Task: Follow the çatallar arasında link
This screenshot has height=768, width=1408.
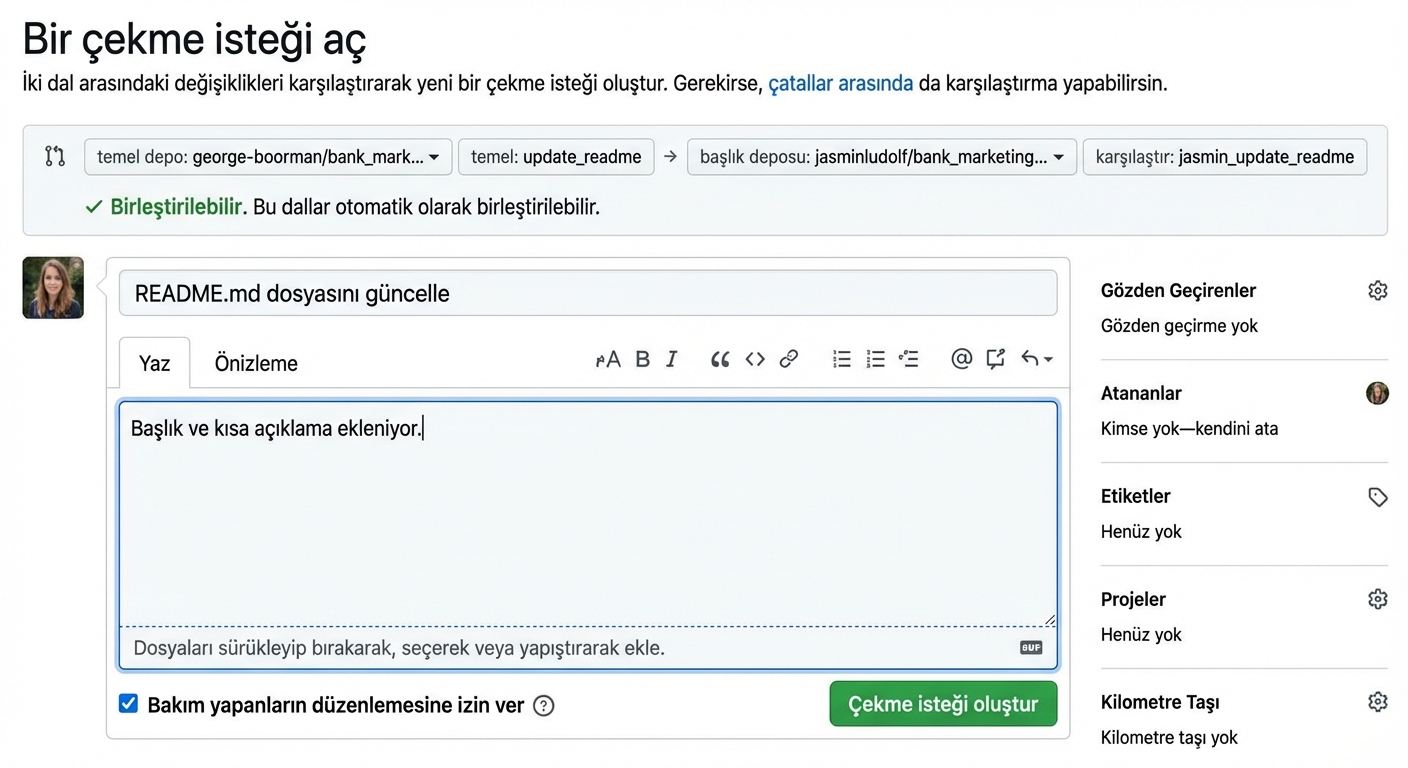Action: [840, 84]
